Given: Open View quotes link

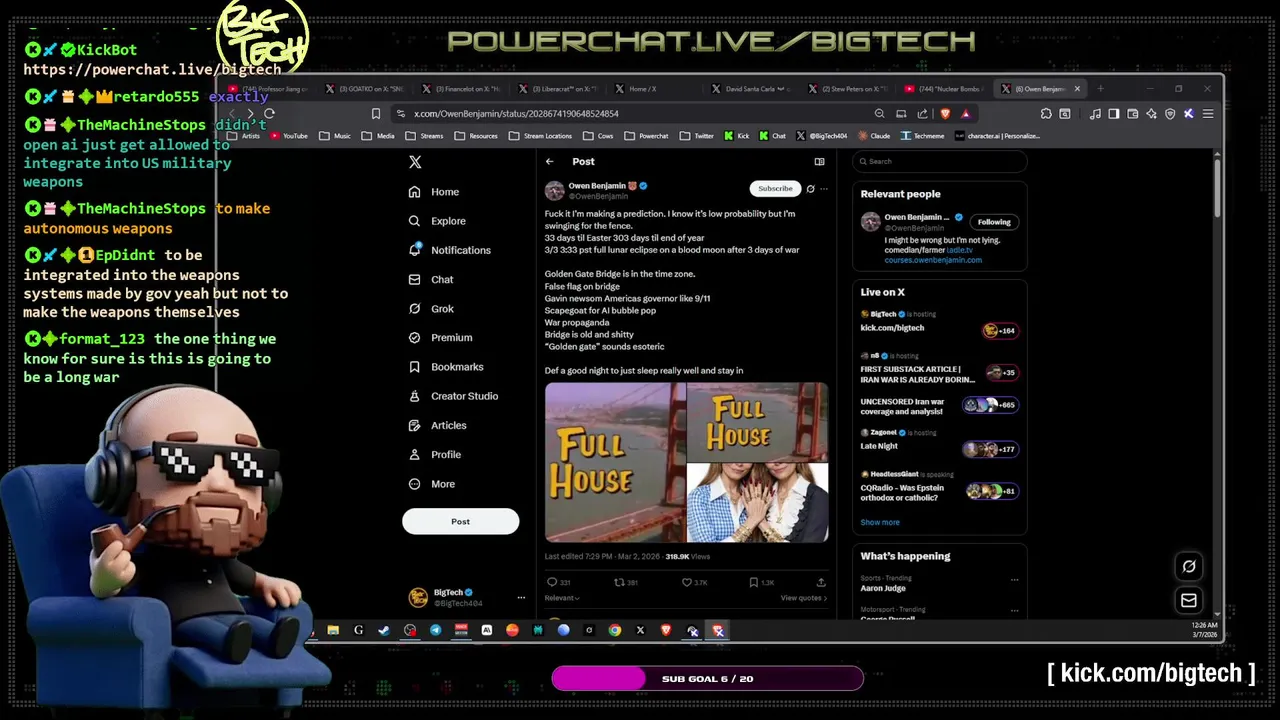Looking at the screenshot, I should 804,598.
